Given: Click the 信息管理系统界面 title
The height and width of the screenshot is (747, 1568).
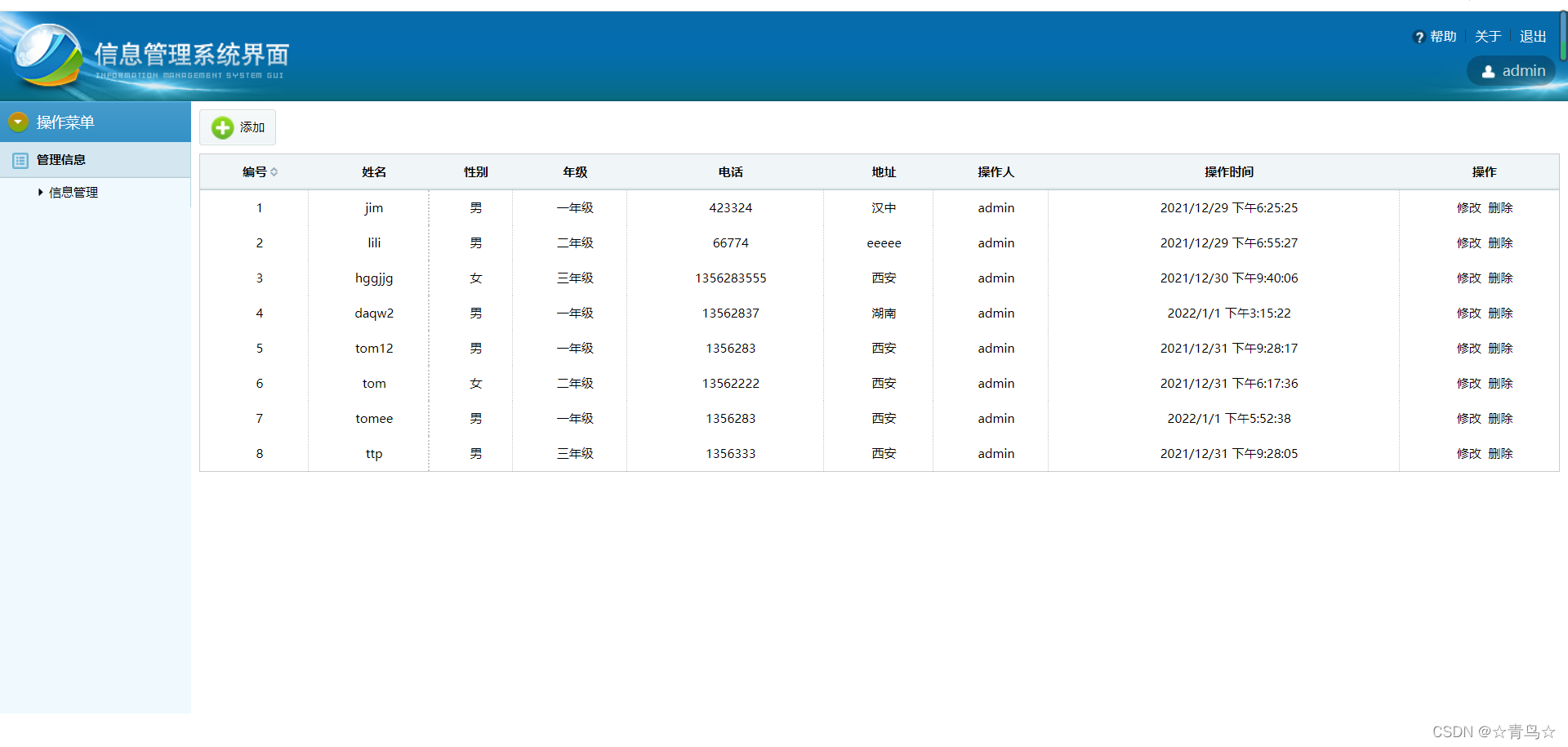Looking at the screenshot, I should (x=191, y=55).
